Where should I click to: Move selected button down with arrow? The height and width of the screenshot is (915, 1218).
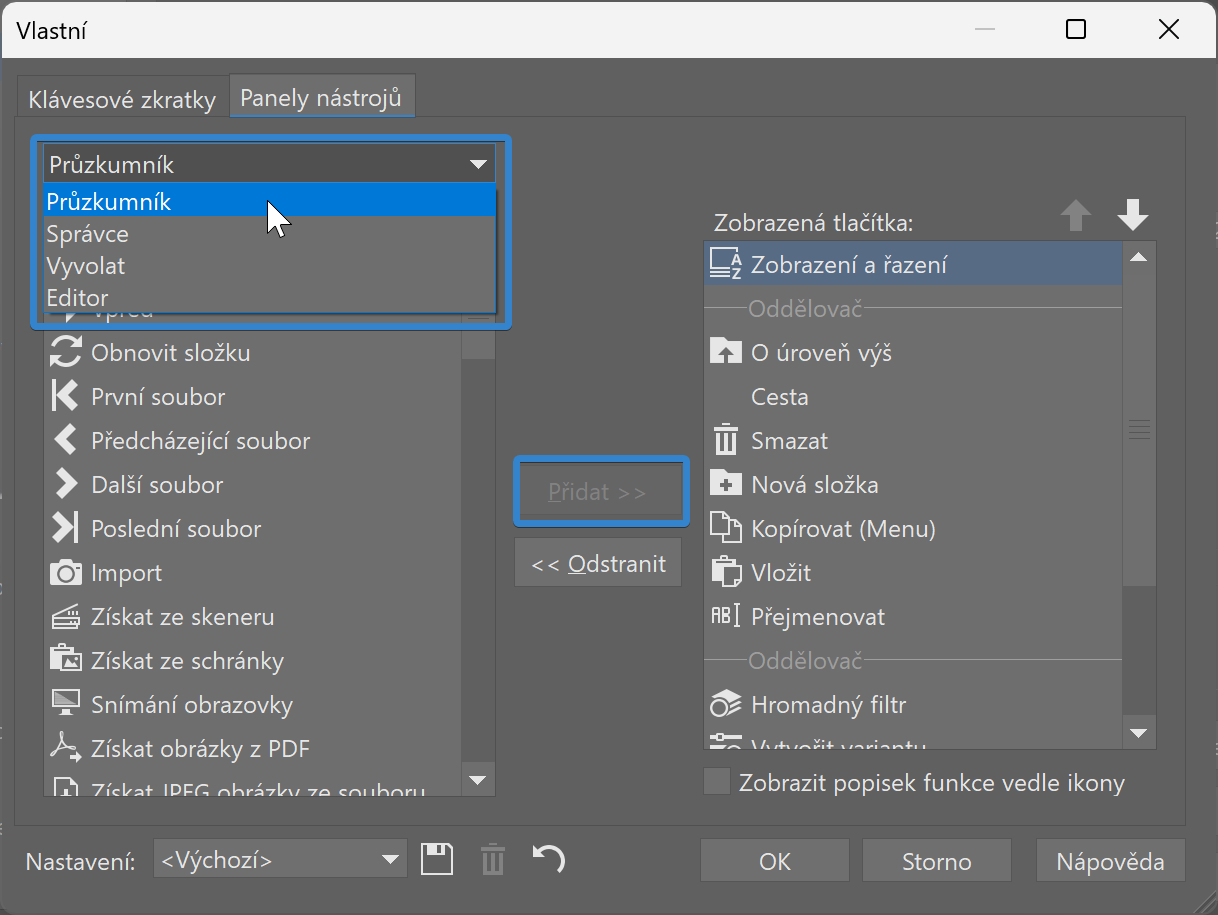pos(1132,216)
